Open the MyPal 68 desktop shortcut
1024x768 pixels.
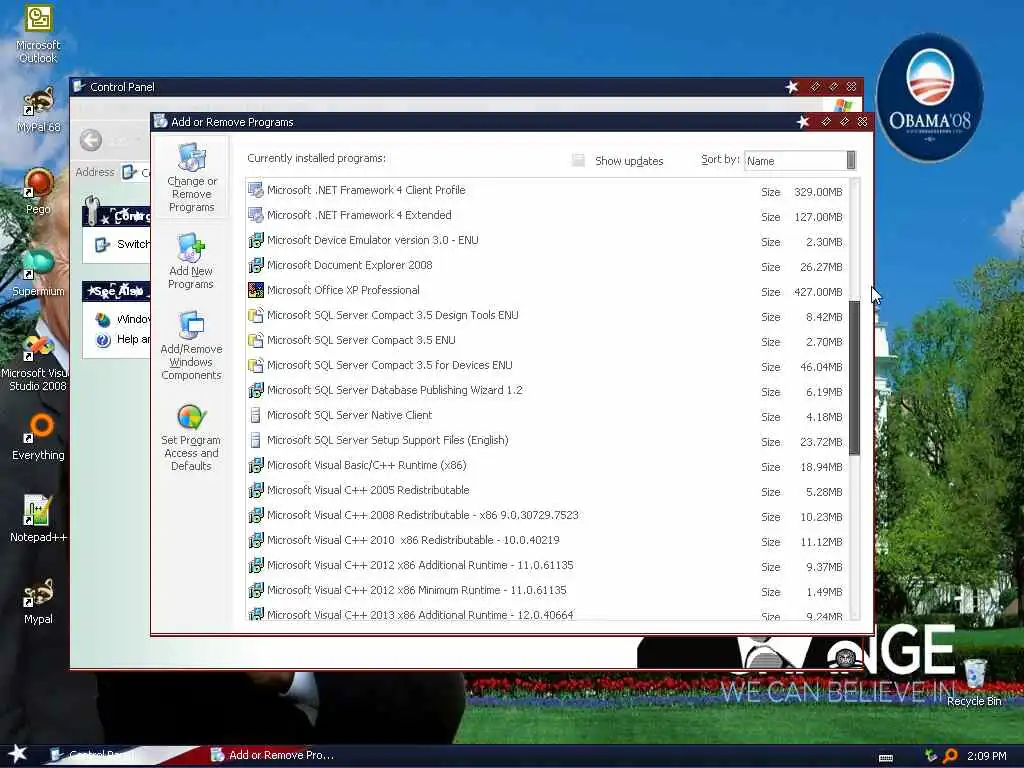click(38, 109)
